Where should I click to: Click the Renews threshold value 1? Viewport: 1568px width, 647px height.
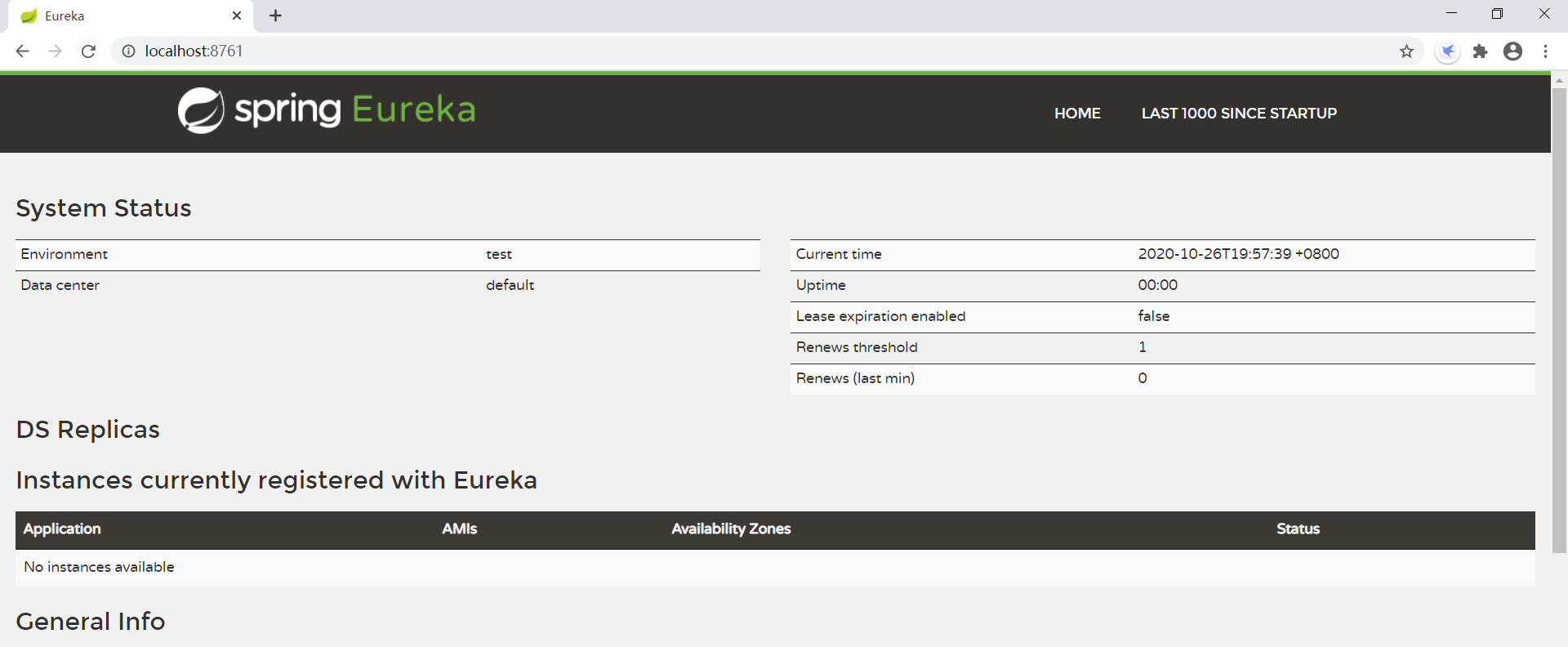(1143, 347)
